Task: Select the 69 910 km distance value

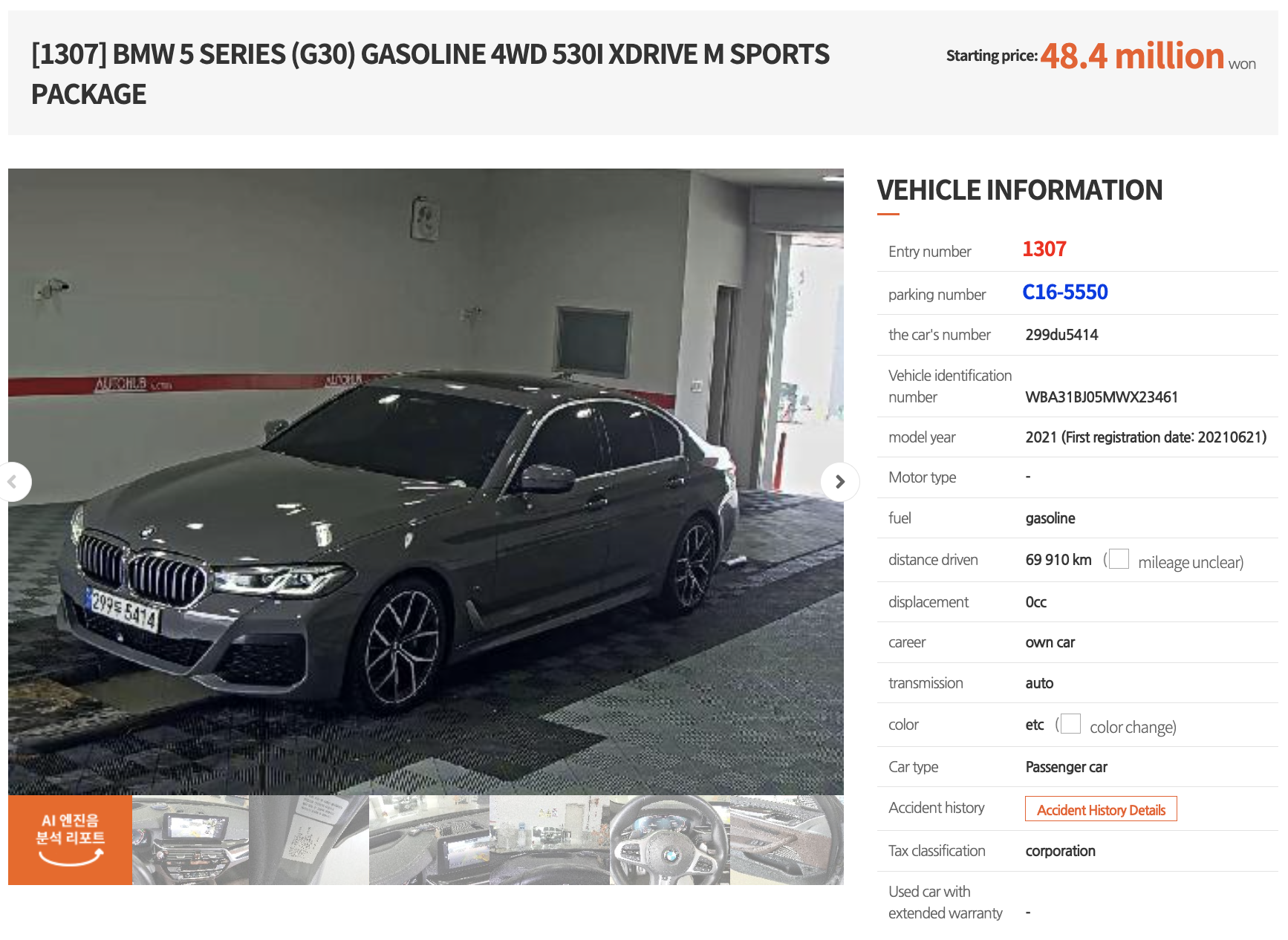Action: [x=1058, y=560]
